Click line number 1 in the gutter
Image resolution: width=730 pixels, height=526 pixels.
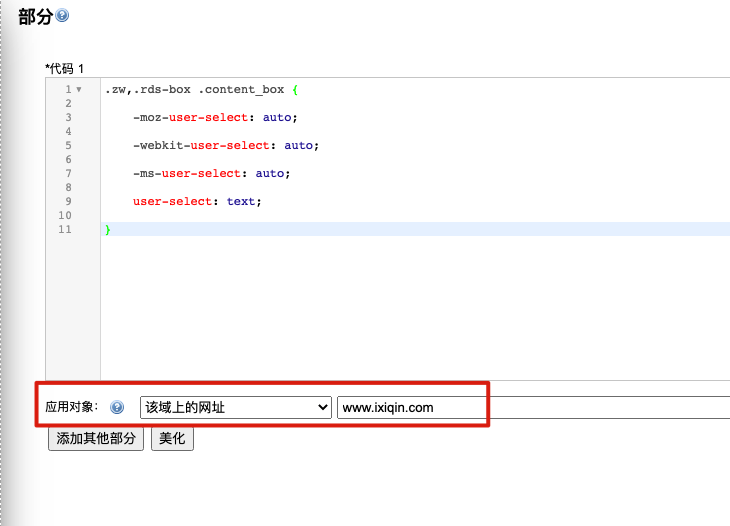click(x=67, y=90)
